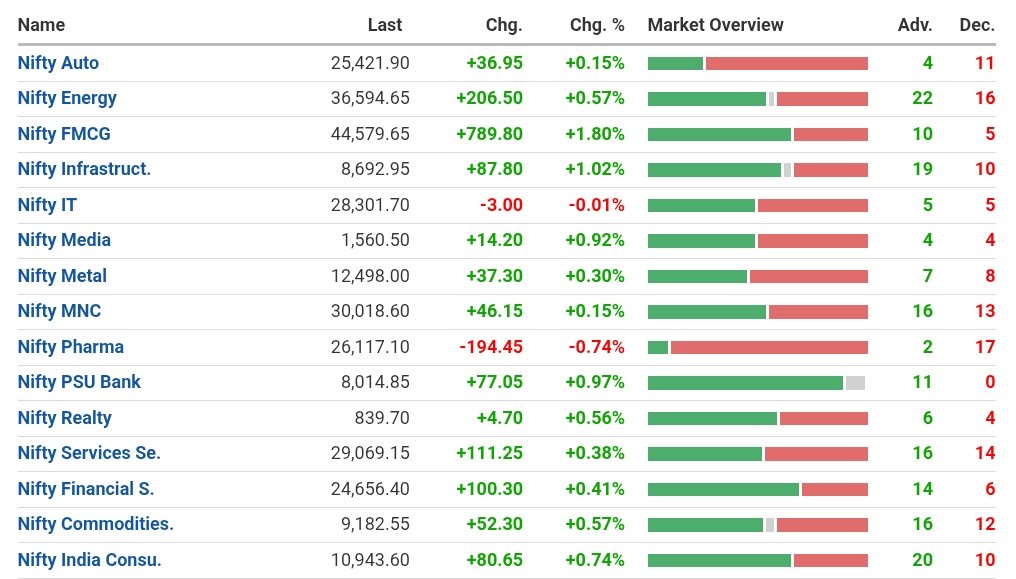The width and height of the screenshot is (1016, 579).
Task: Click the last price 29,069.15
Action: [370, 453]
